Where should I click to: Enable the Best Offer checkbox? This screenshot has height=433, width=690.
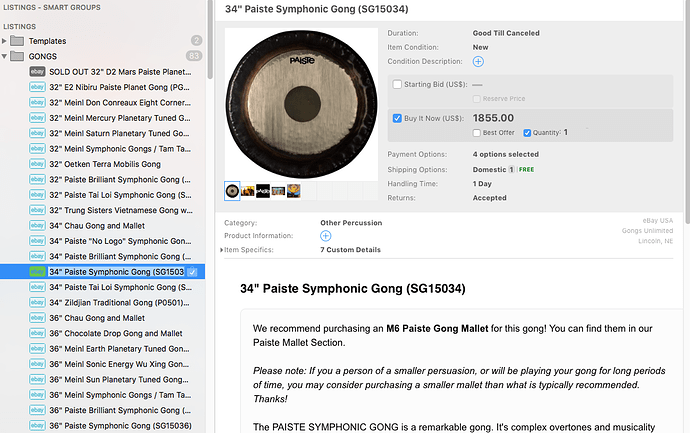click(477, 132)
